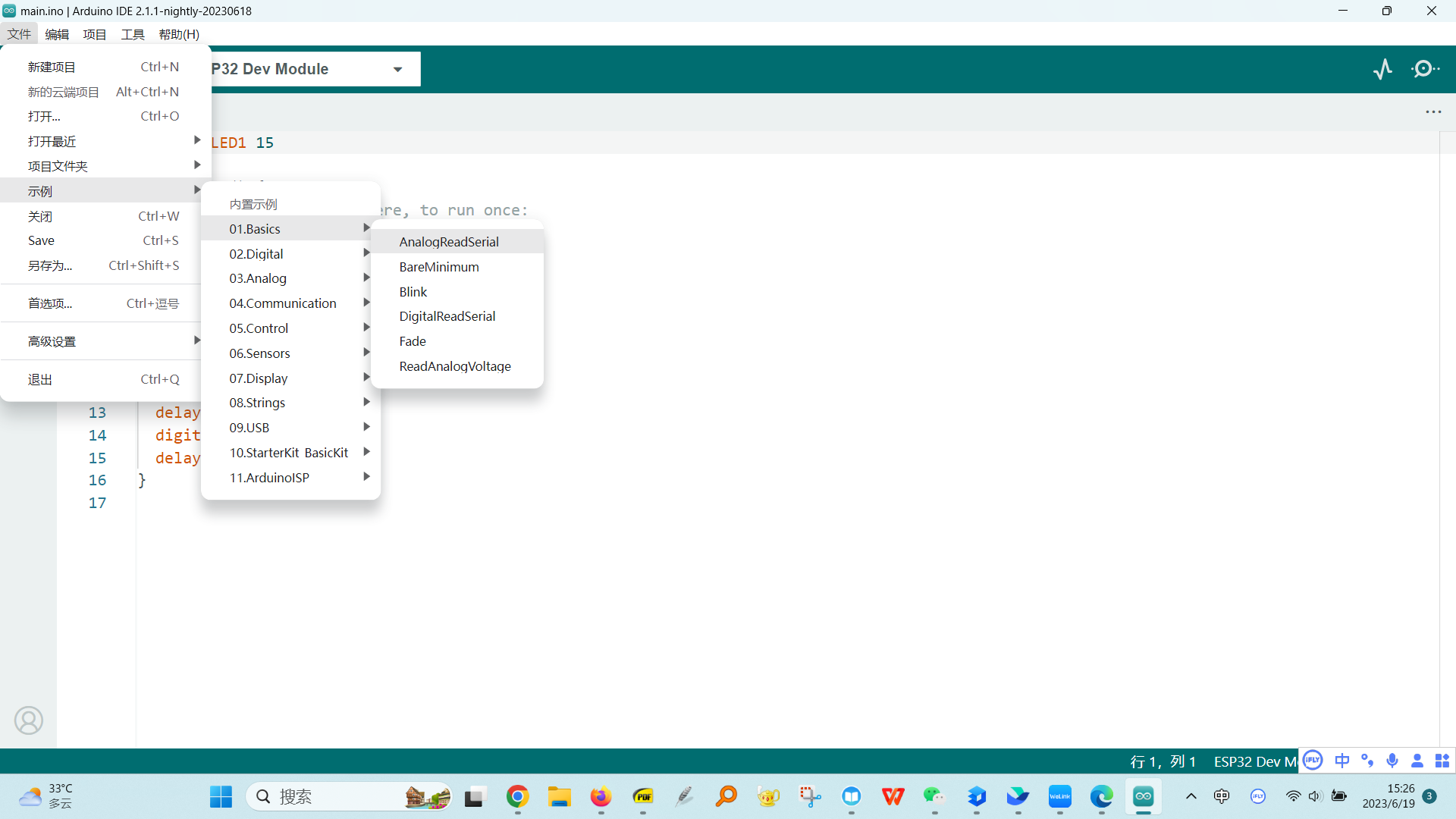Open the user account profile icon
This screenshot has width=1456, height=819.
[29, 720]
